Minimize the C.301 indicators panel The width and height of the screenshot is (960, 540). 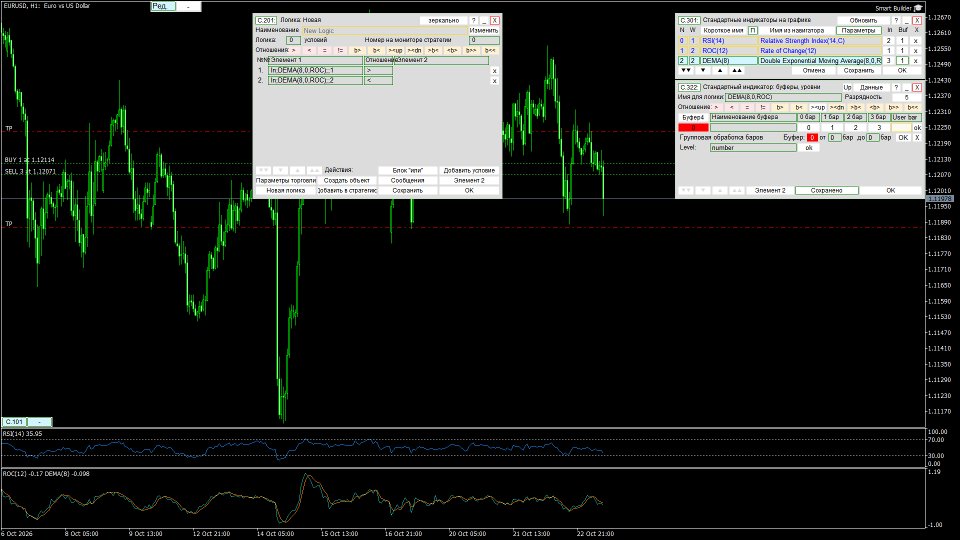click(x=907, y=20)
